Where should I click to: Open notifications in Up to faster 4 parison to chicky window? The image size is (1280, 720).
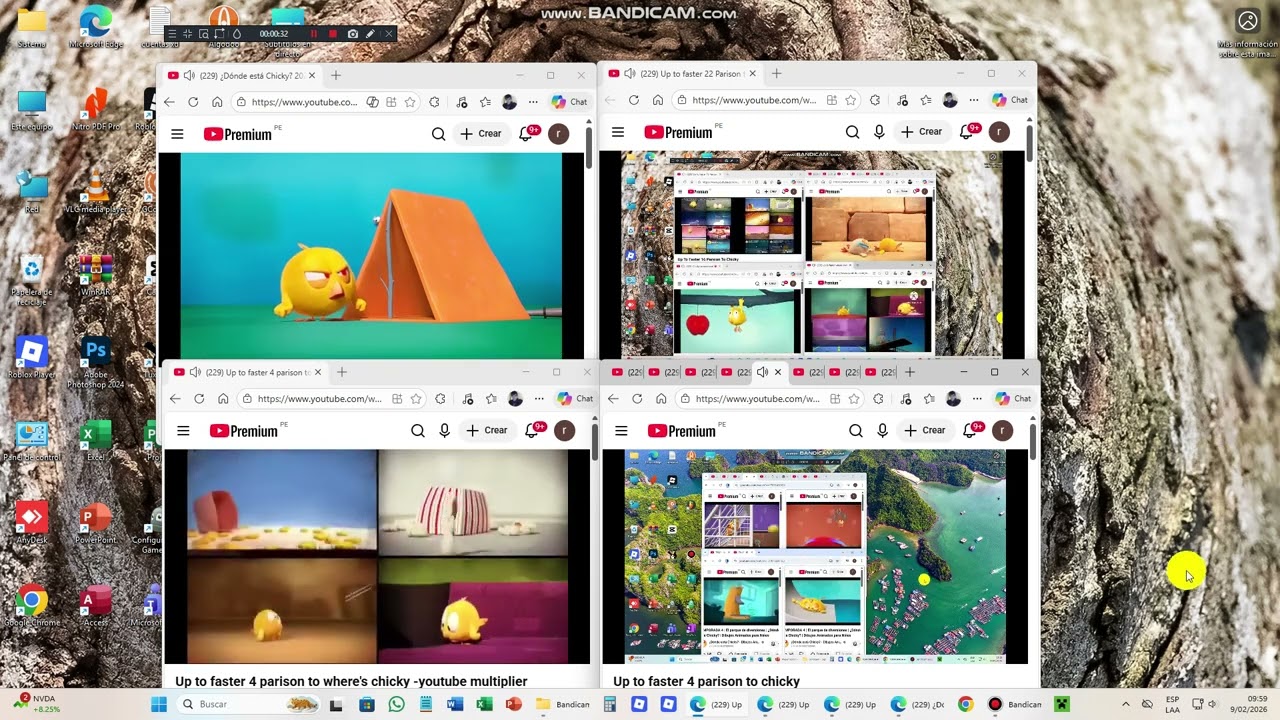(x=971, y=430)
